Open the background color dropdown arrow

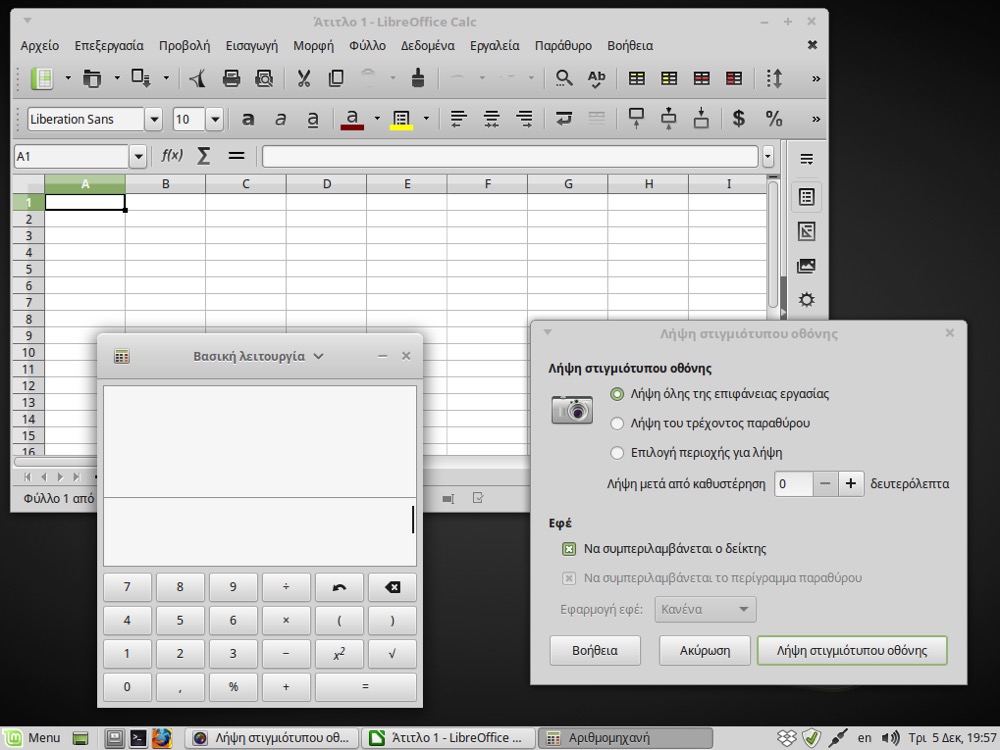click(x=426, y=119)
